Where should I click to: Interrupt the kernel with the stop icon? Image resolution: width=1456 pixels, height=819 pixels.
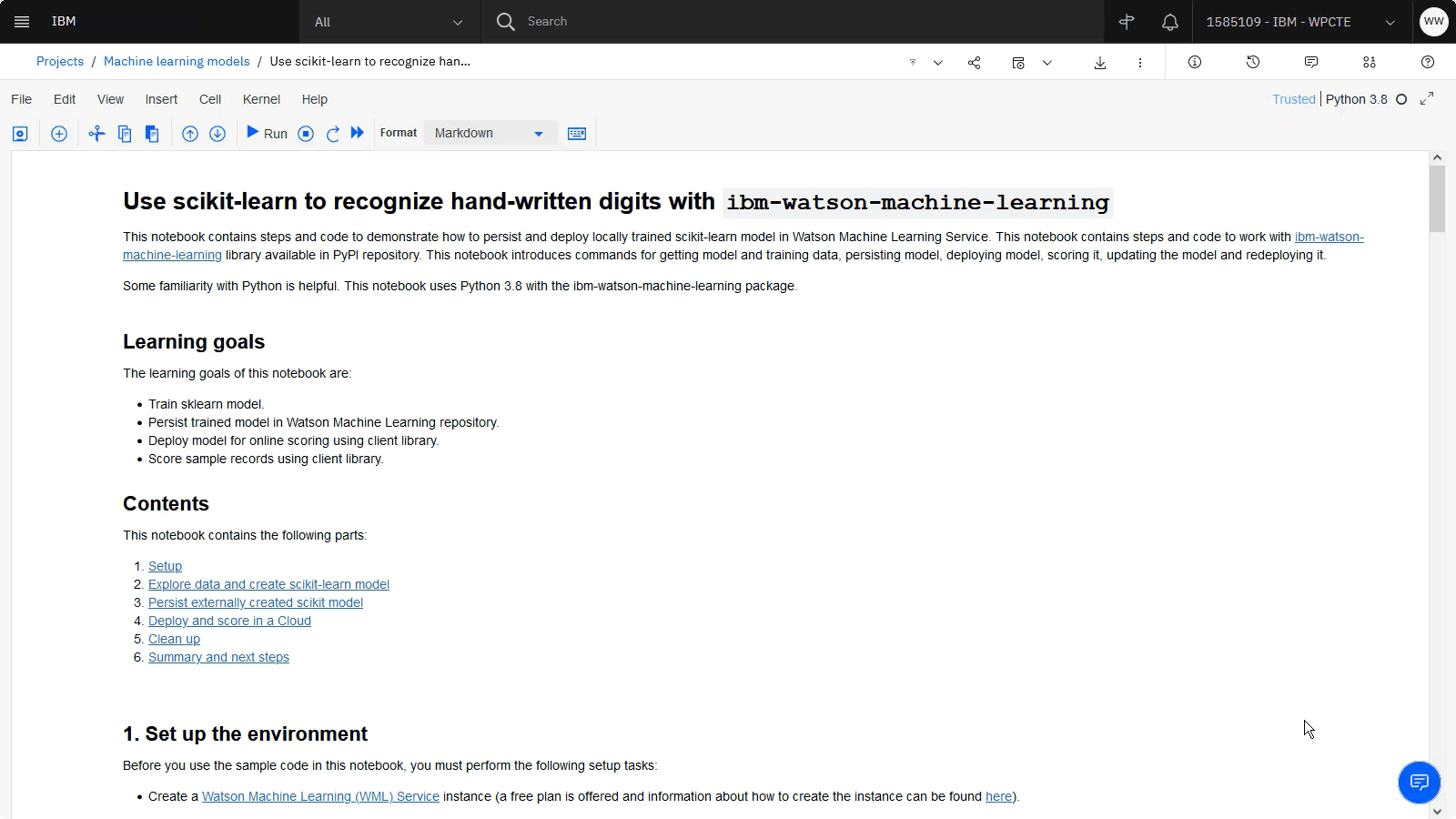click(x=306, y=134)
